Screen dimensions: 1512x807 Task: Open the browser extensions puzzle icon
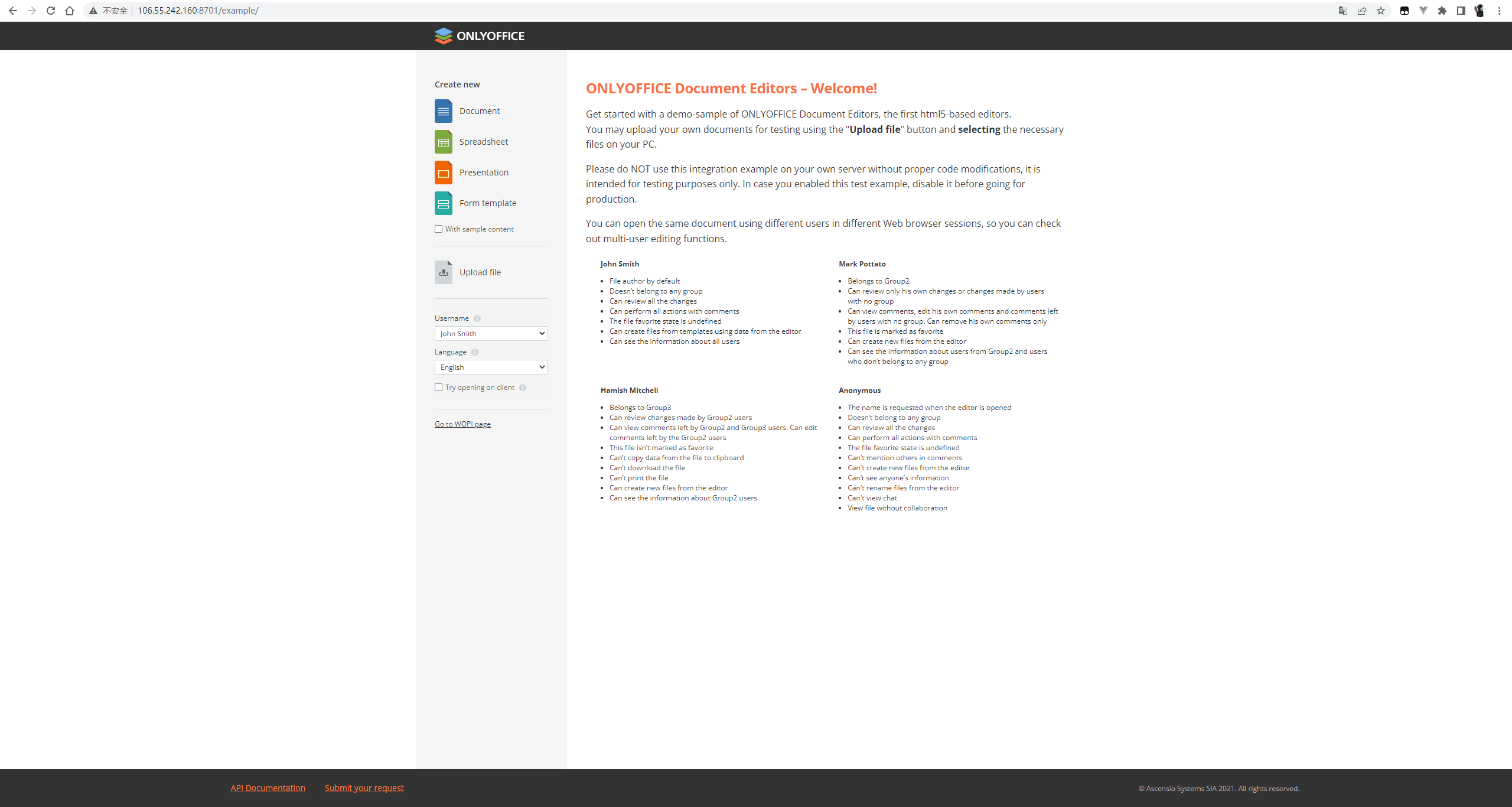click(x=1442, y=11)
